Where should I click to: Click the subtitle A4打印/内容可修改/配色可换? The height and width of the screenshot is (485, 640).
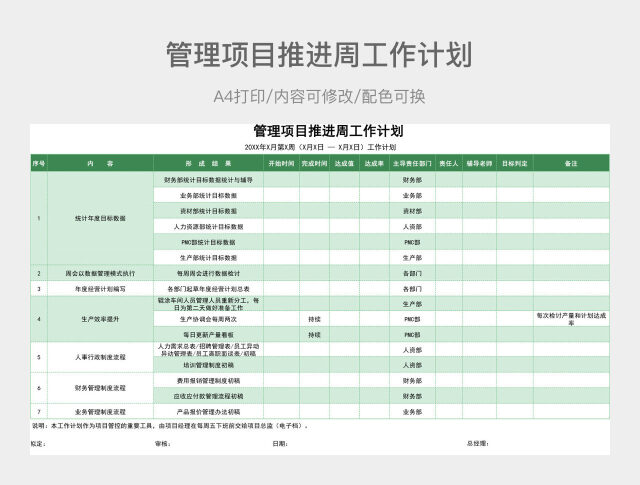(x=319, y=96)
